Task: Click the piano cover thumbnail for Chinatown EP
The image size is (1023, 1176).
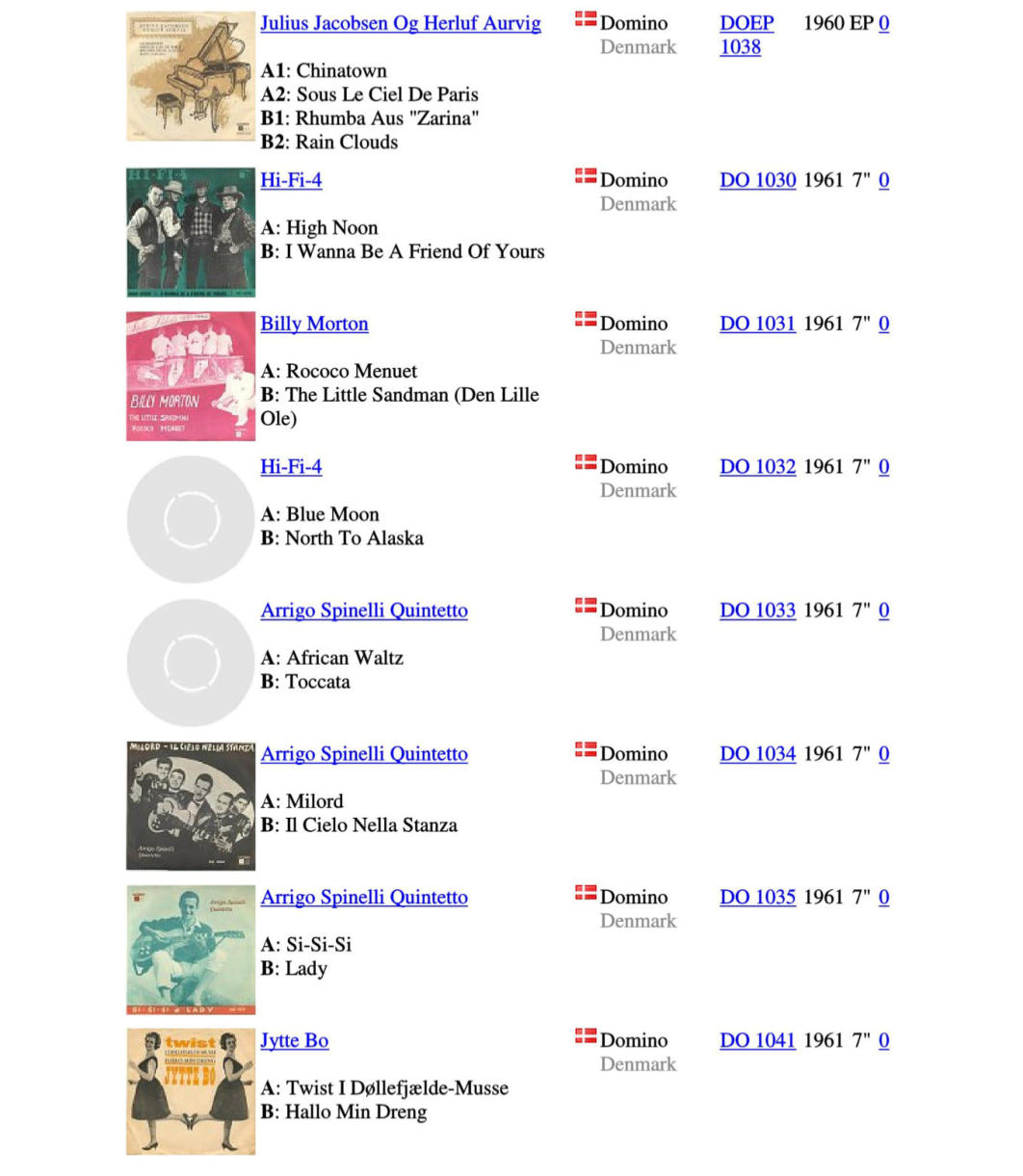Action: click(x=191, y=76)
